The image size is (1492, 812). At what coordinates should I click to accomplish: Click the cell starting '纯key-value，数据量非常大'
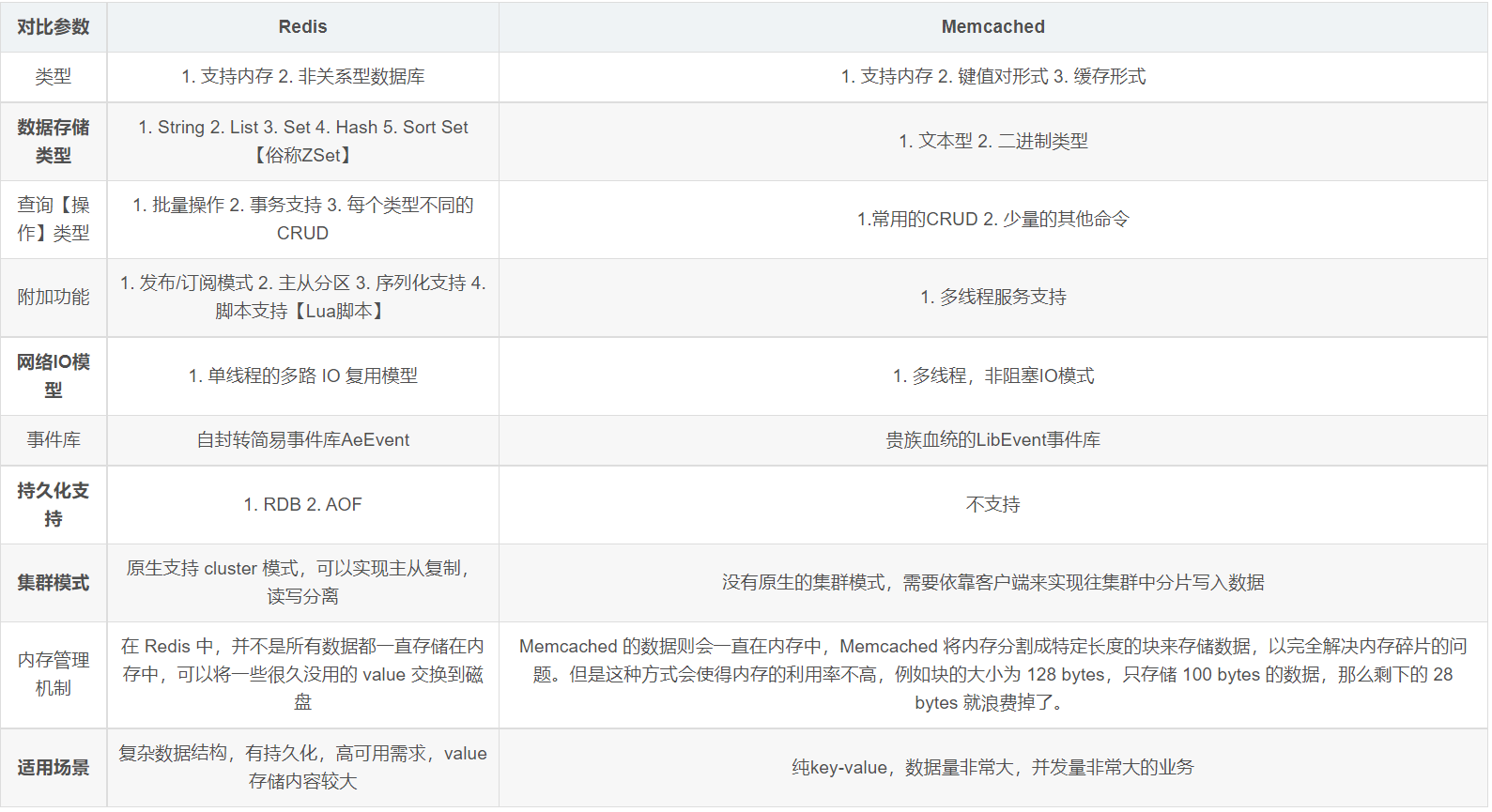click(x=992, y=768)
